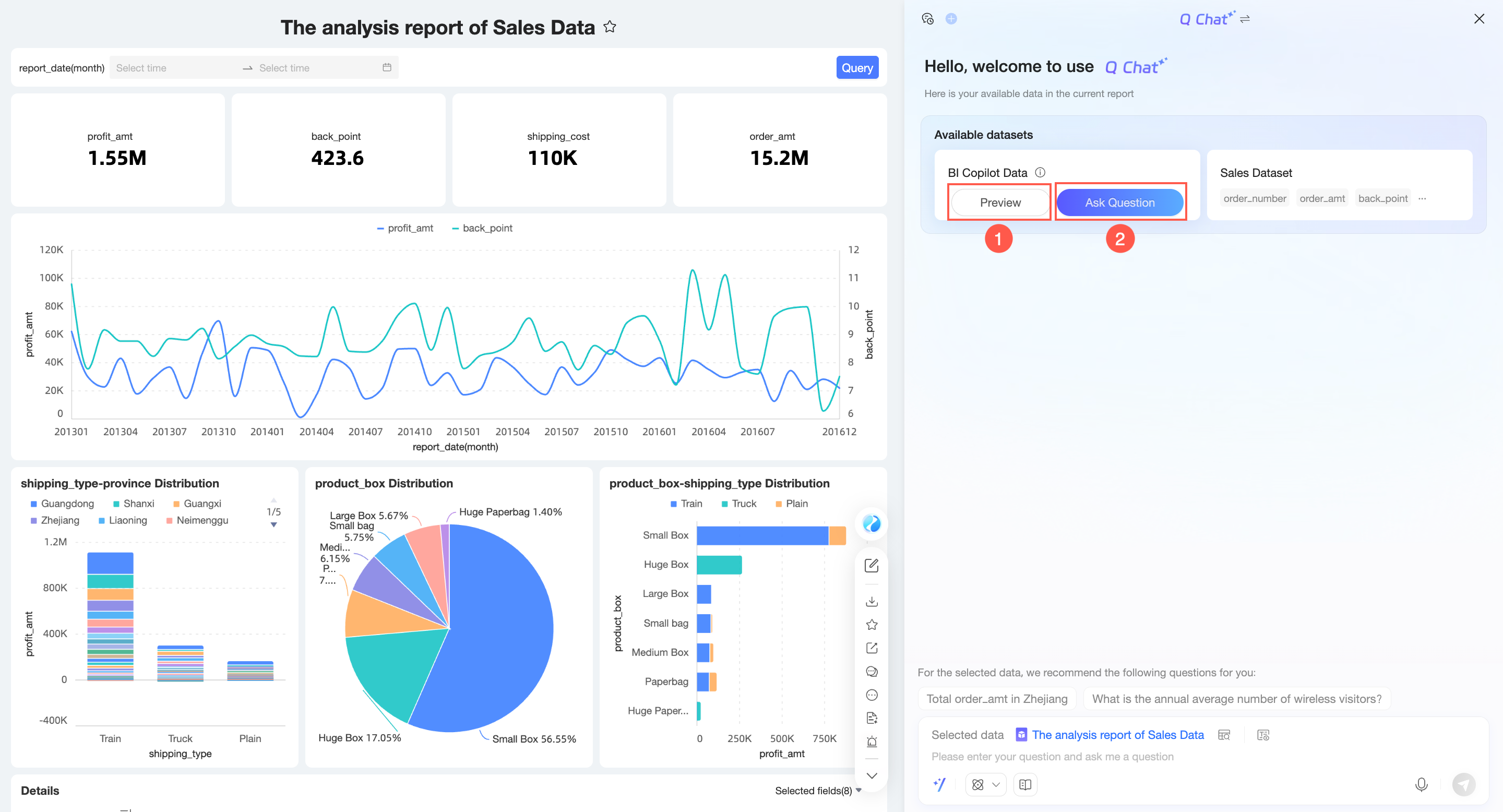Viewport: 1503px width, 812px height.
Task: Click the new chat plus icon
Action: pos(951,19)
